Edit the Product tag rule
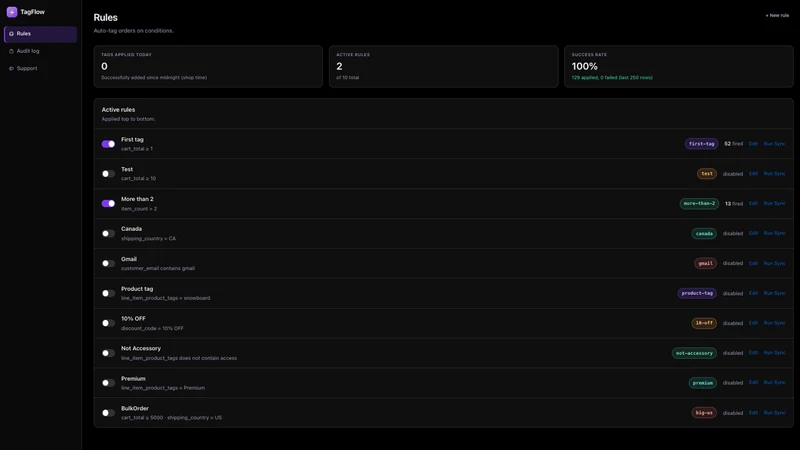 coord(753,293)
